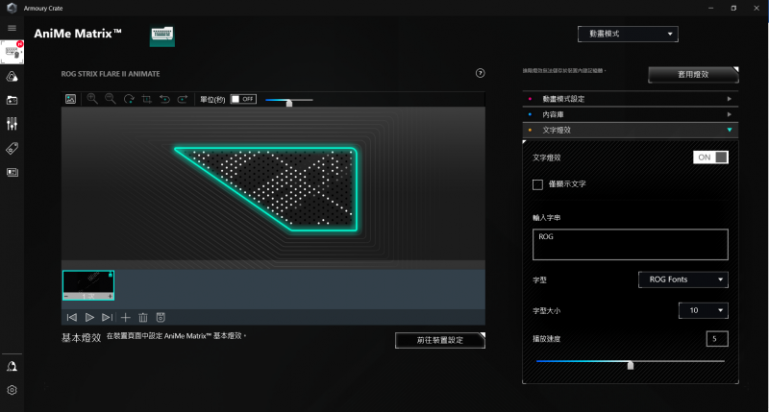This screenshot has height=412, width=769.
Task: Delete the selected frame with trash icon
Action: click(143, 317)
